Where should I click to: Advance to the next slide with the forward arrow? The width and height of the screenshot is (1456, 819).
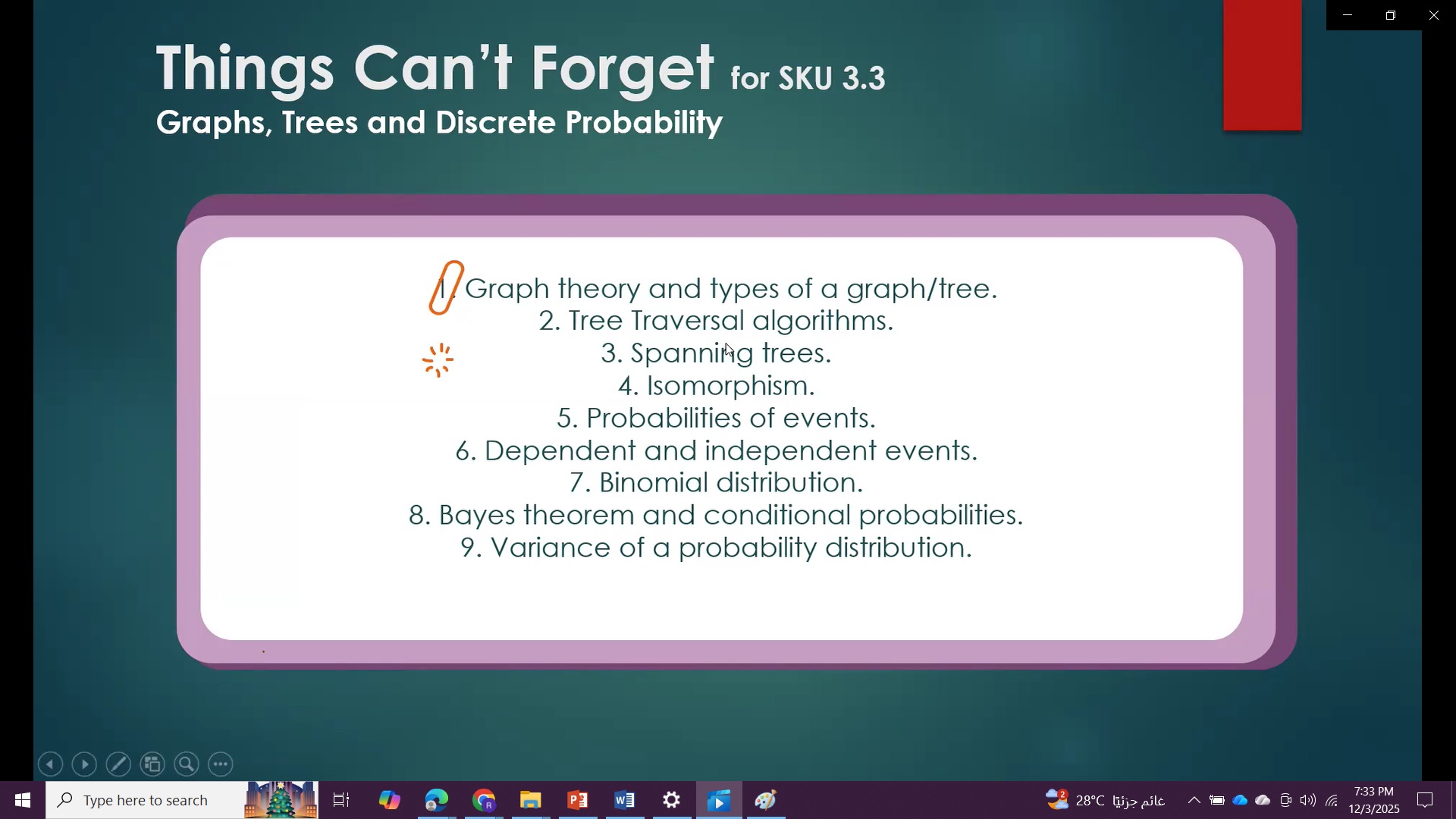[x=84, y=764]
